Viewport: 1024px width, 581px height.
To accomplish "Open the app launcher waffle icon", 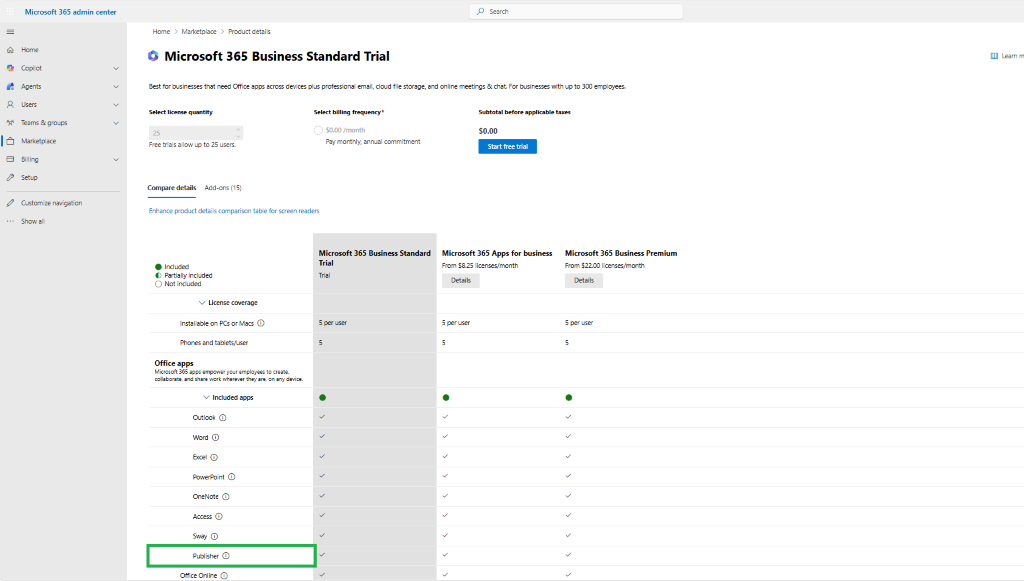I will click(x=10, y=12).
